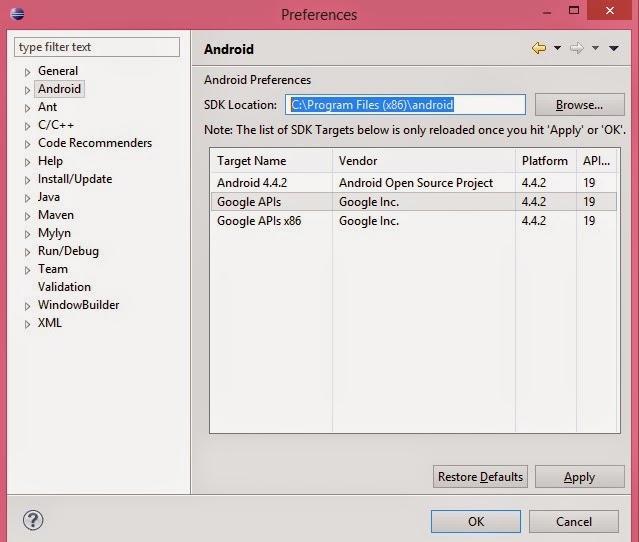Expand the Android tree node
The height and width of the screenshot is (542, 639).
click(x=27, y=90)
